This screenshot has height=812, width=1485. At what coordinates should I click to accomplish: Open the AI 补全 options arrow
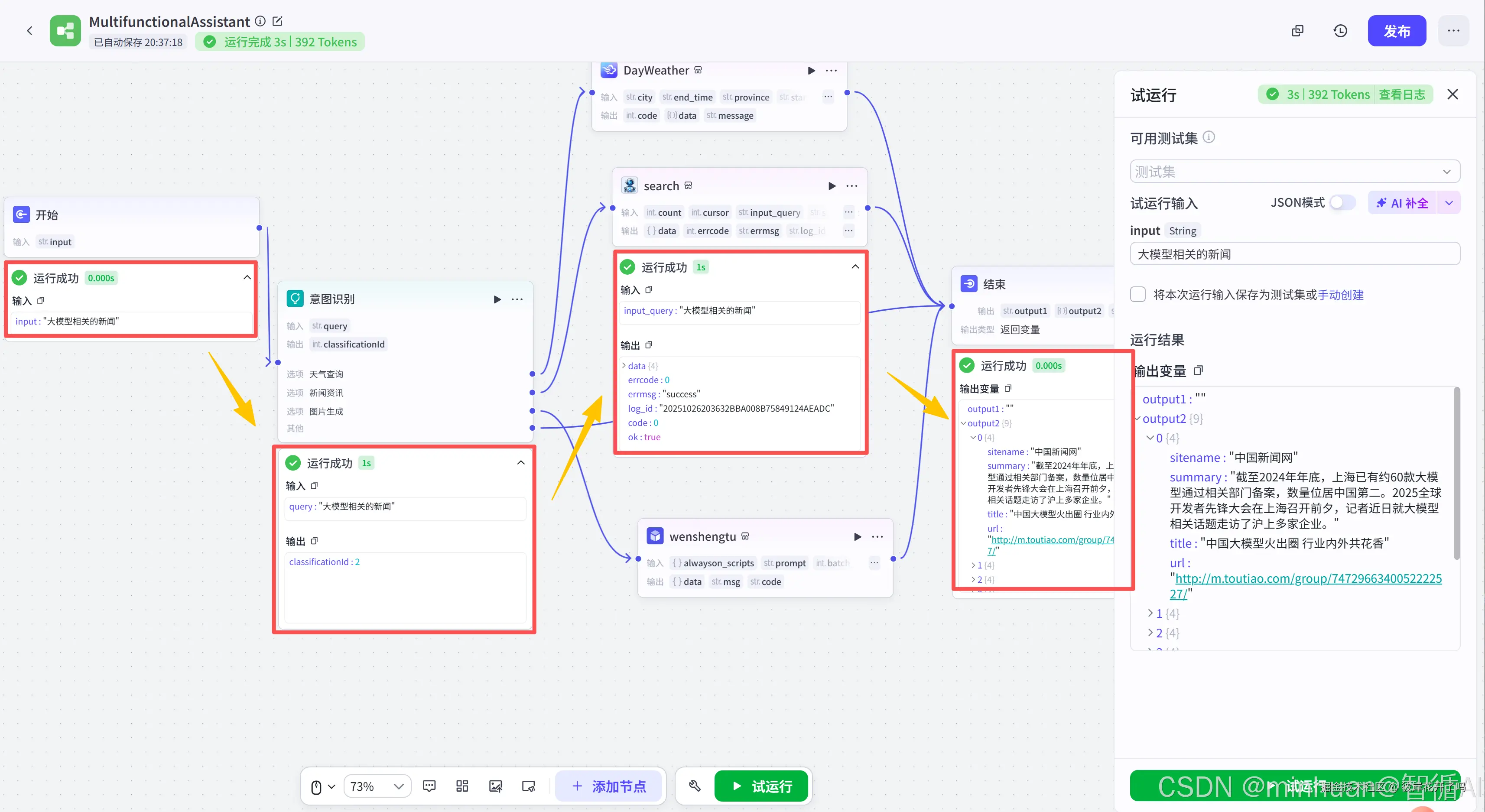pyautogui.click(x=1449, y=203)
